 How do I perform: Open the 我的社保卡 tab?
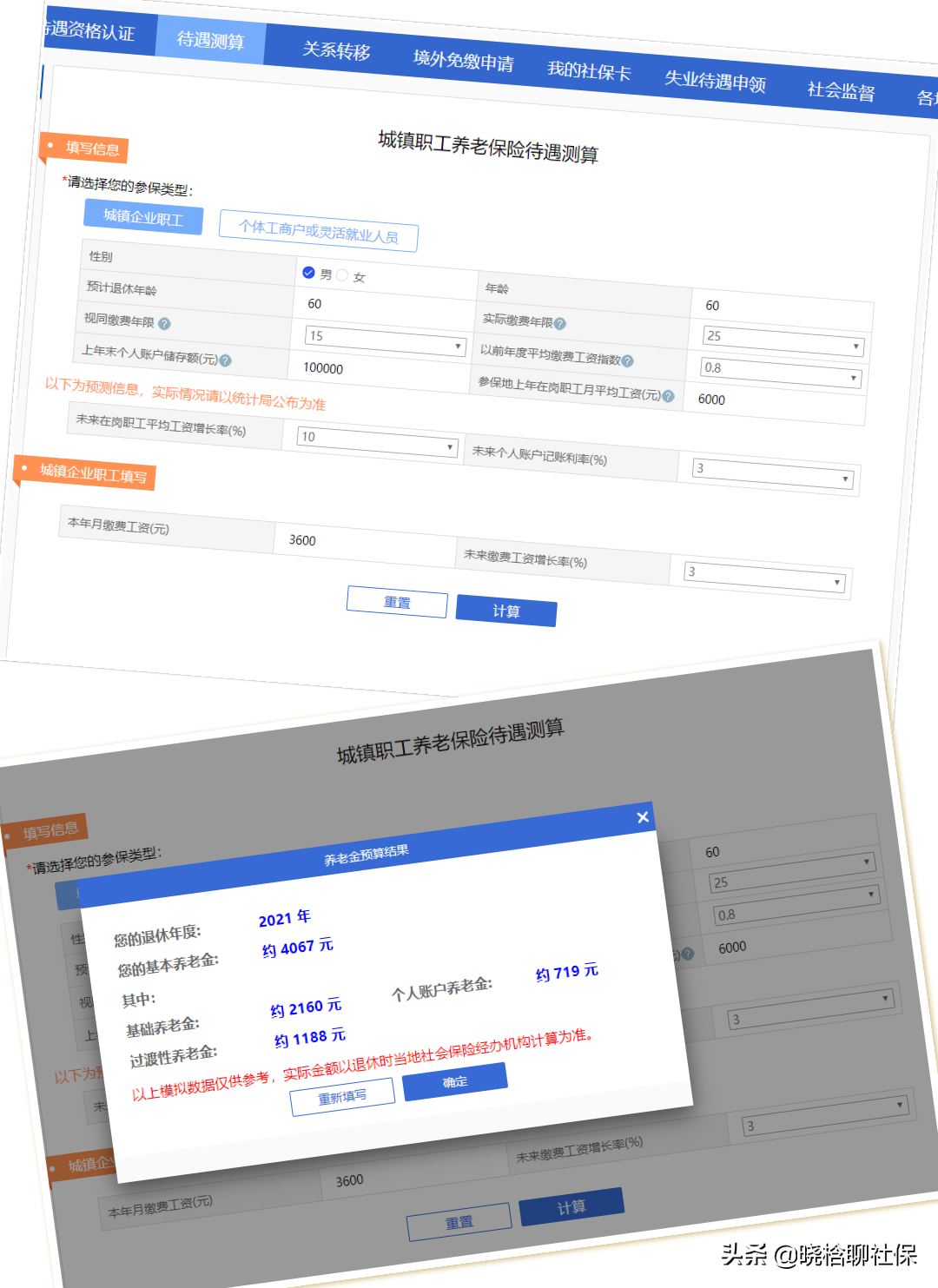tap(589, 72)
